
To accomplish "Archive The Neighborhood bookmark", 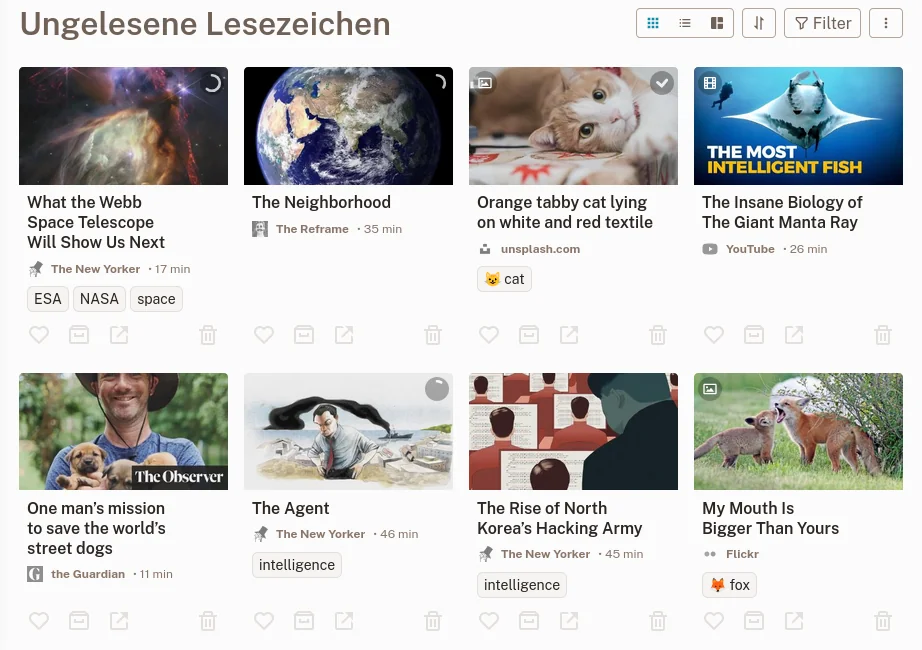I will click(x=304, y=335).
